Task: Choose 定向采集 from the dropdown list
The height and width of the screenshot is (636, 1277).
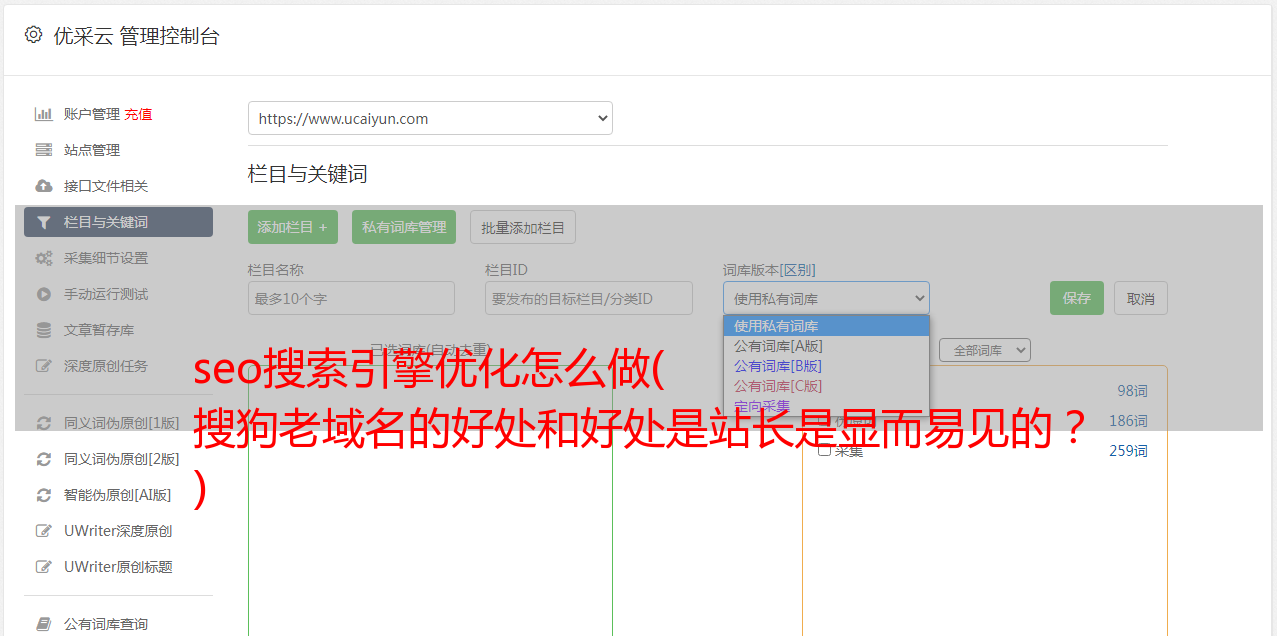Action: [x=826, y=406]
